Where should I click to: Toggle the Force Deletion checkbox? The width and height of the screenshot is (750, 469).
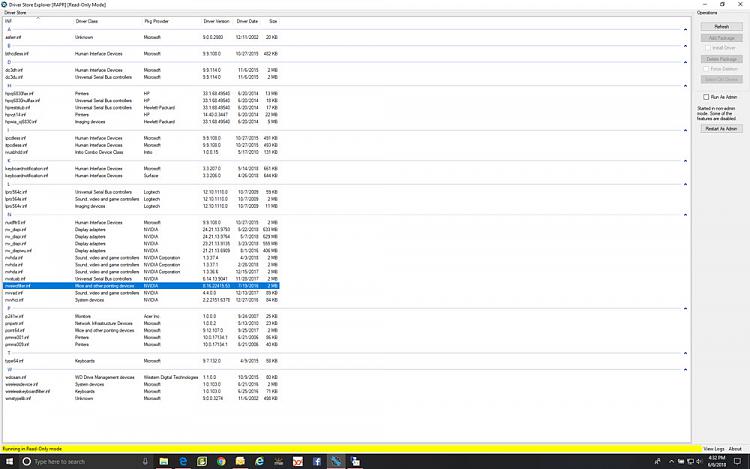[x=706, y=69]
